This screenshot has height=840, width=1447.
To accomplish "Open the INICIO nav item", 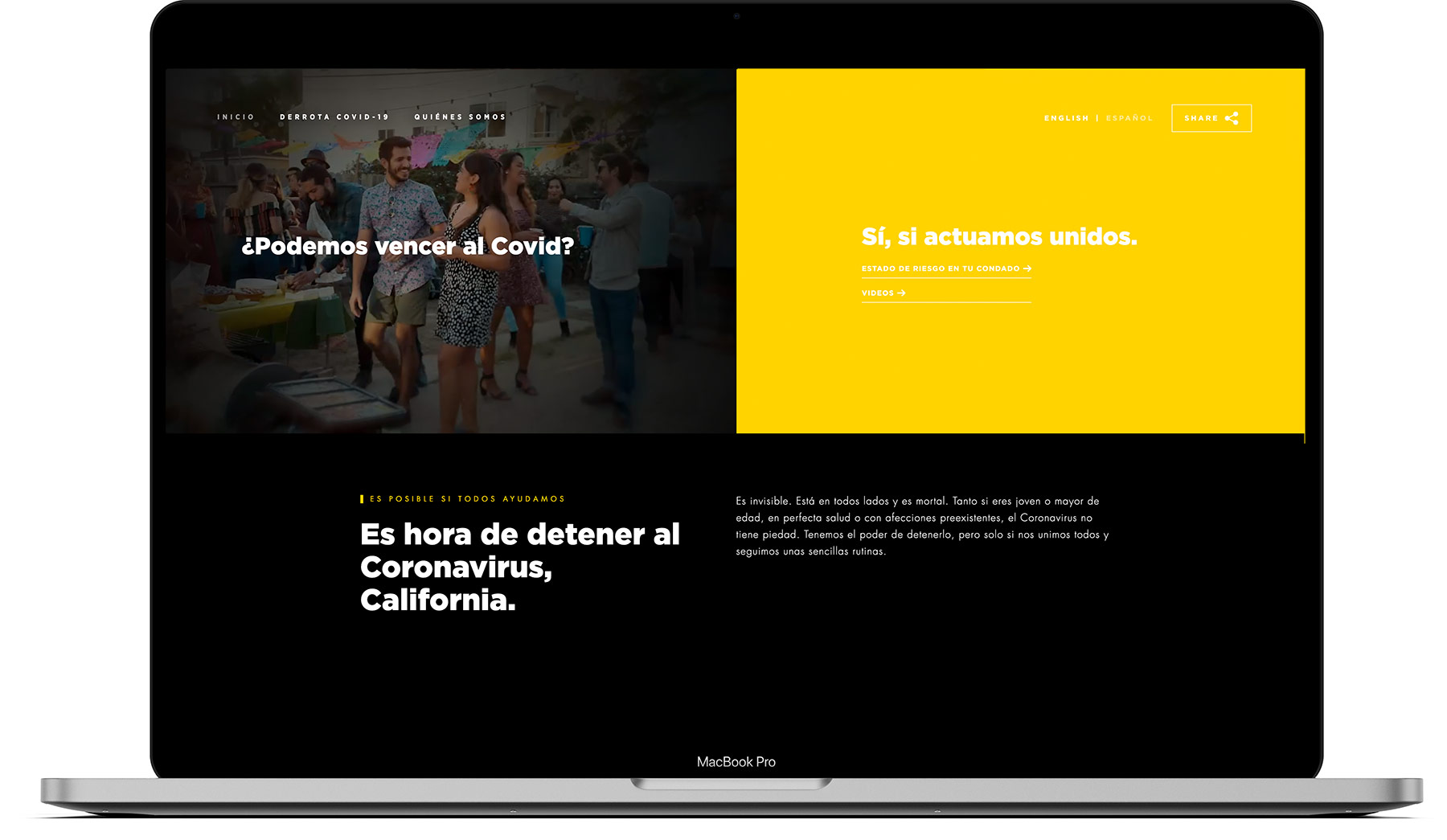I will (x=236, y=117).
